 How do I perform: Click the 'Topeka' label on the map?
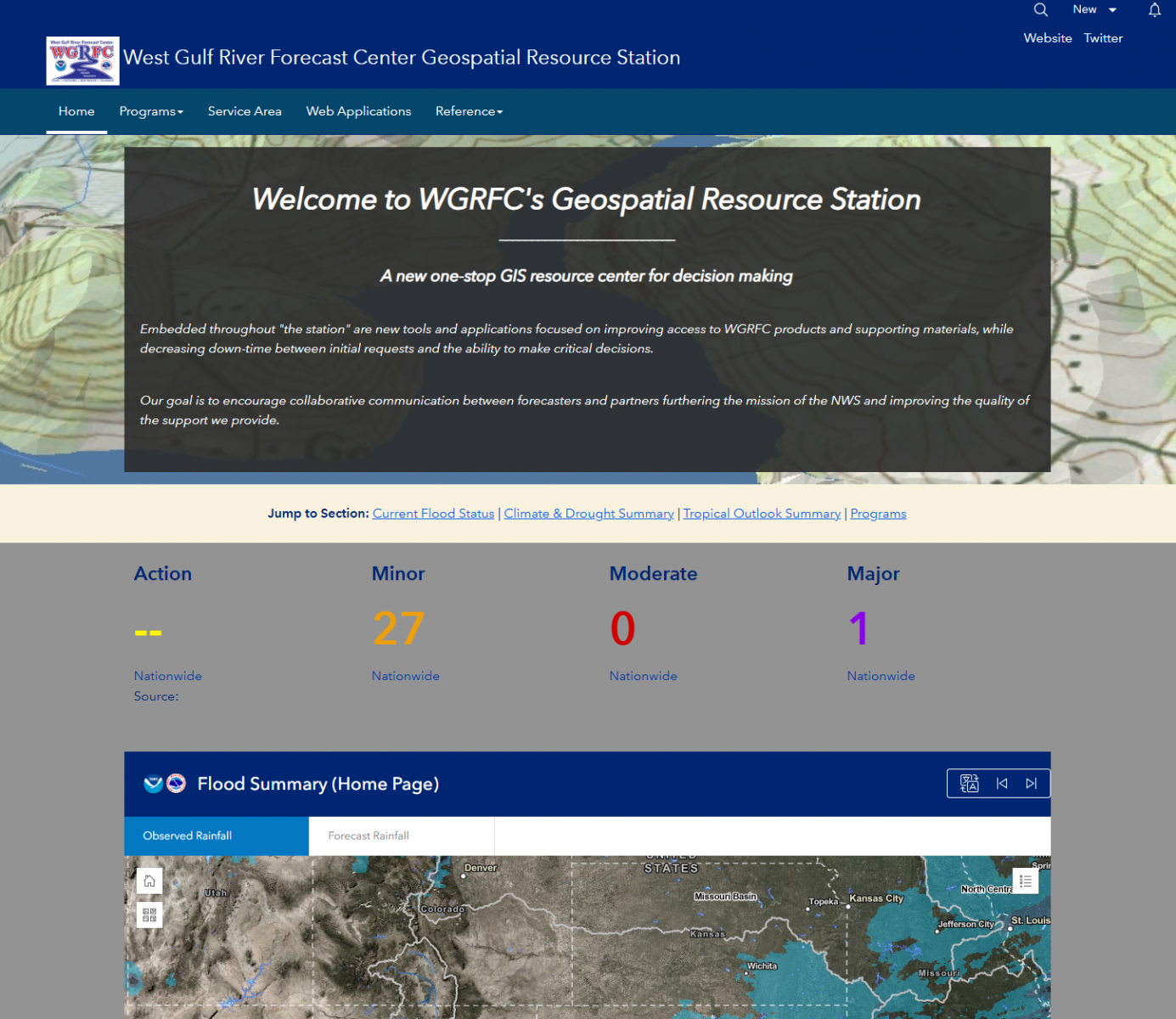tap(823, 902)
